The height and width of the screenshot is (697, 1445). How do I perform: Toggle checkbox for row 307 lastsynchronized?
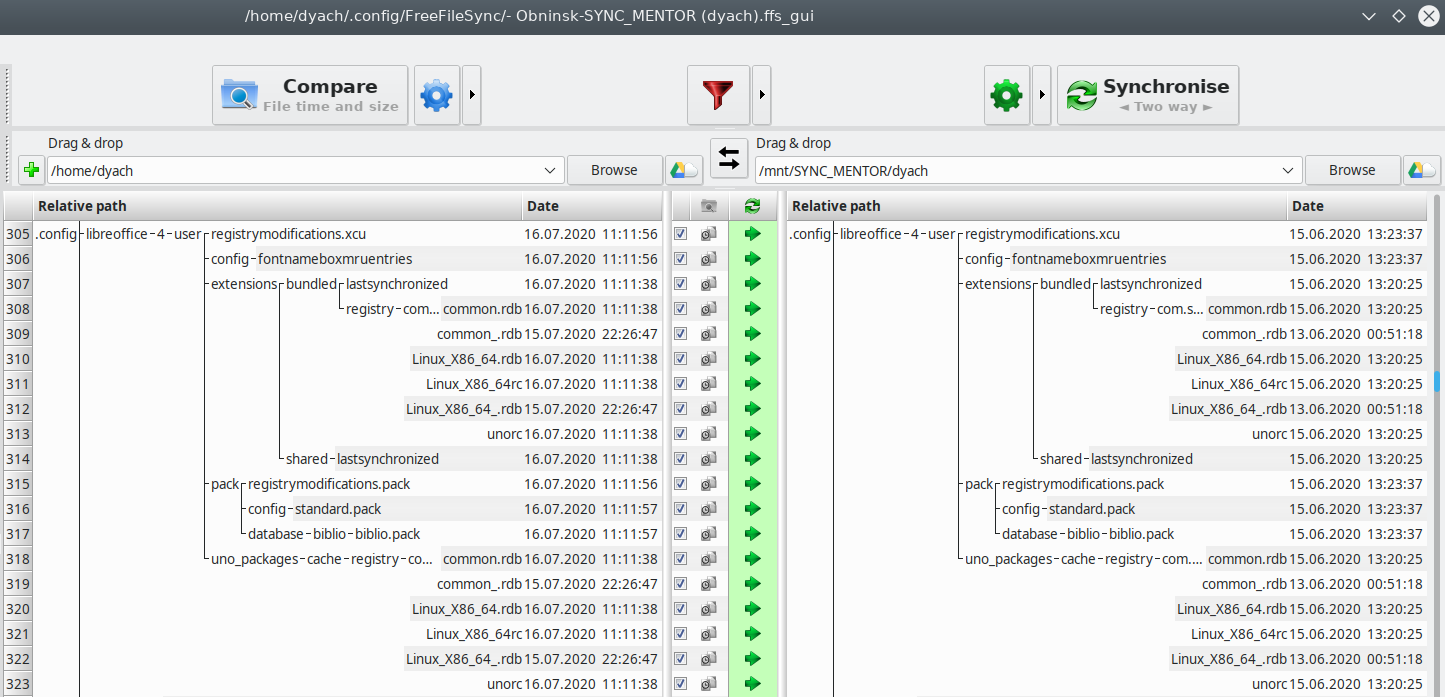tap(681, 284)
